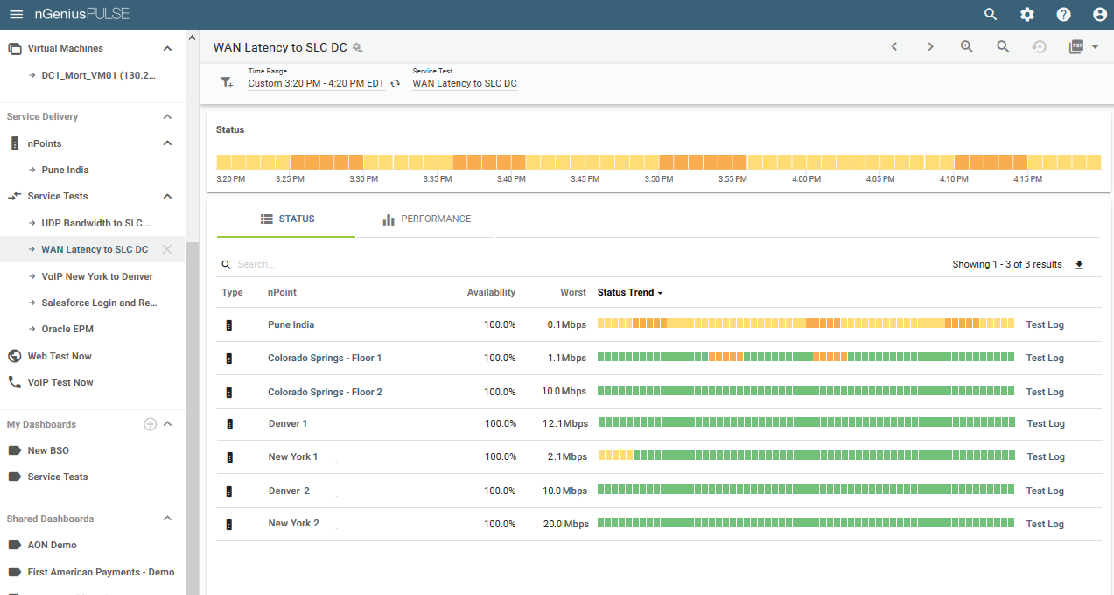Image resolution: width=1114 pixels, height=595 pixels.
Task: Sort by the Availability column header
Action: coord(491,293)
